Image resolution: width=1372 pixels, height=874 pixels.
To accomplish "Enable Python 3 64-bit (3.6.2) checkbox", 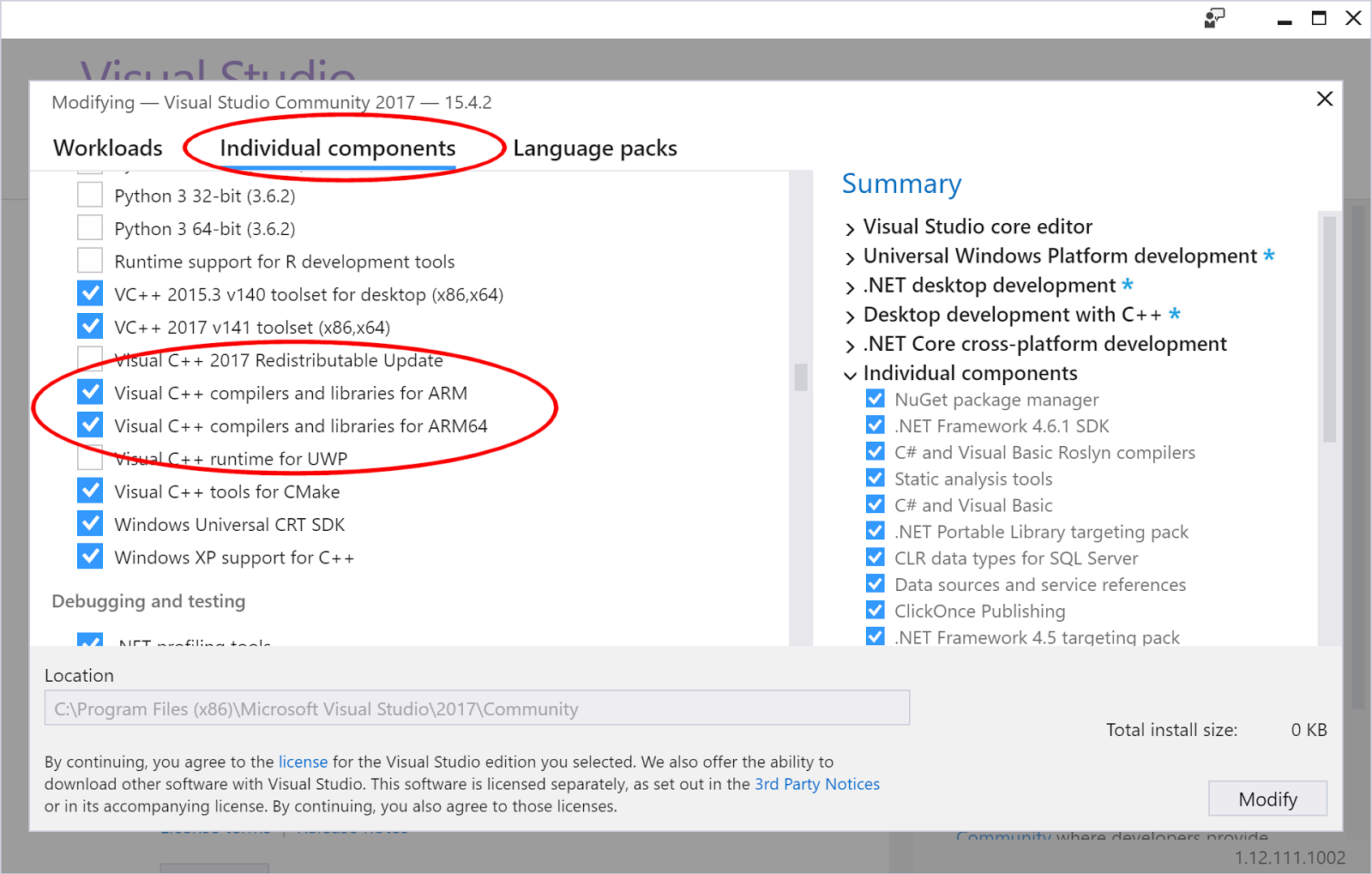I will pos(90,228).
